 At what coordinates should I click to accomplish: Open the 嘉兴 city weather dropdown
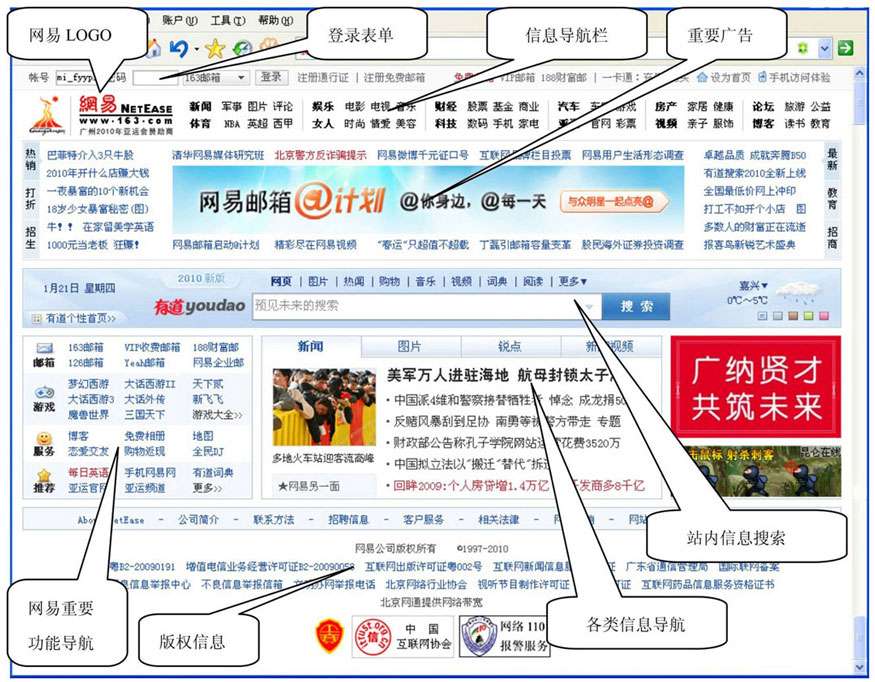tap(753, 286)
